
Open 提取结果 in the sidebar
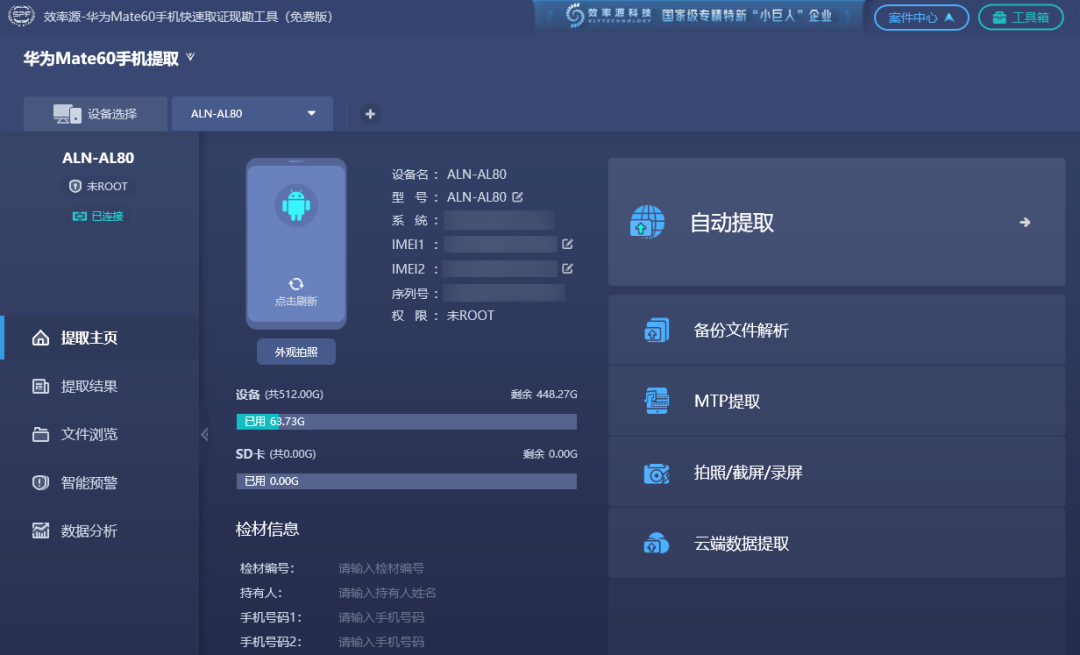(100, 386)
